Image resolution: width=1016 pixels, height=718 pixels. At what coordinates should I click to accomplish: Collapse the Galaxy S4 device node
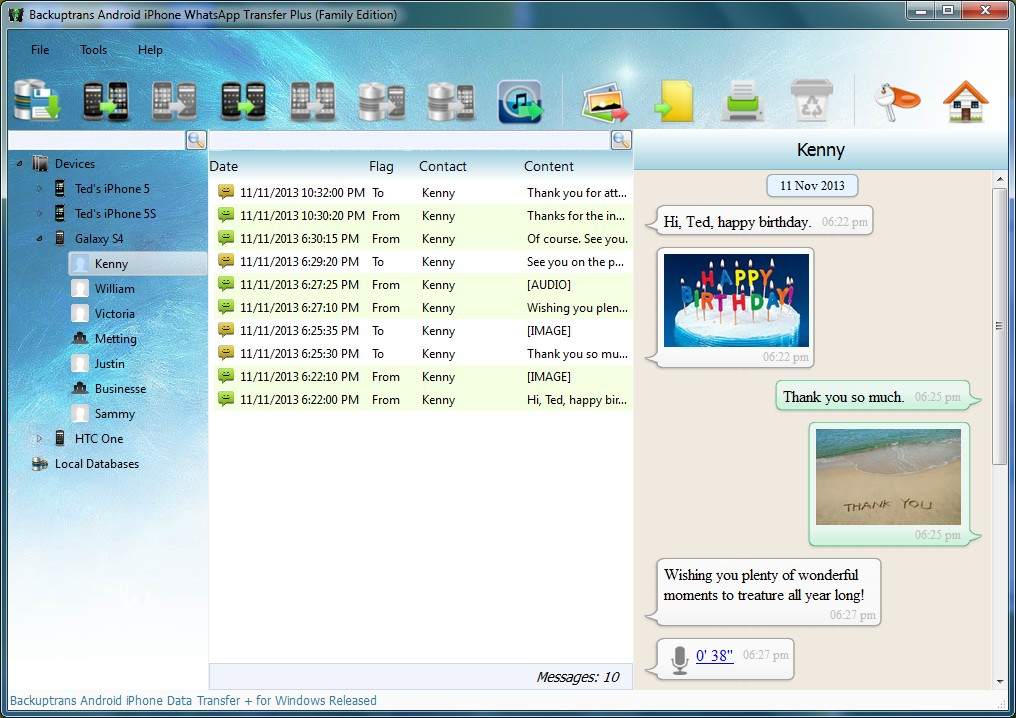[x=41, y=238]
